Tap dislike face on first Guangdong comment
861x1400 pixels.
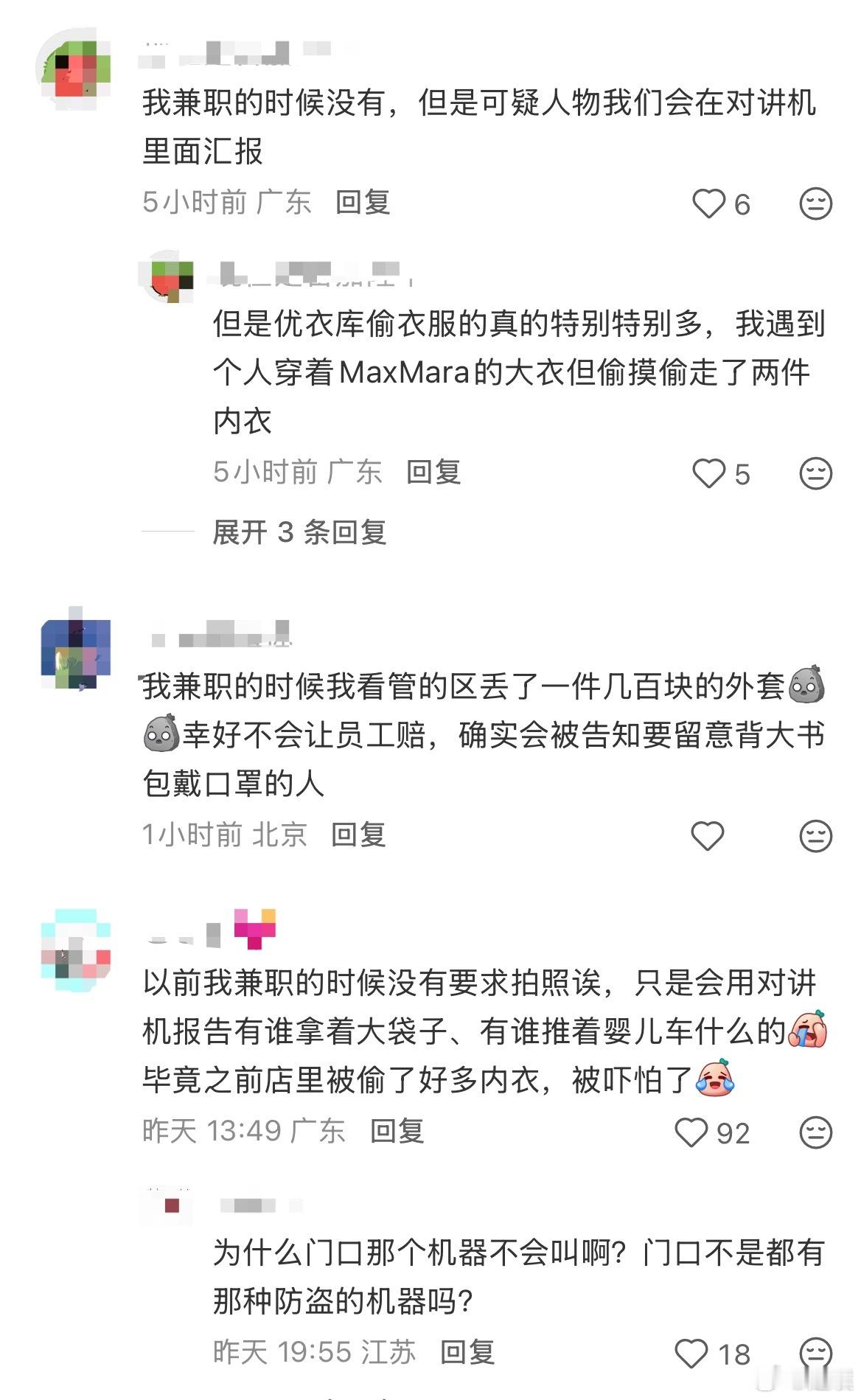815,203
